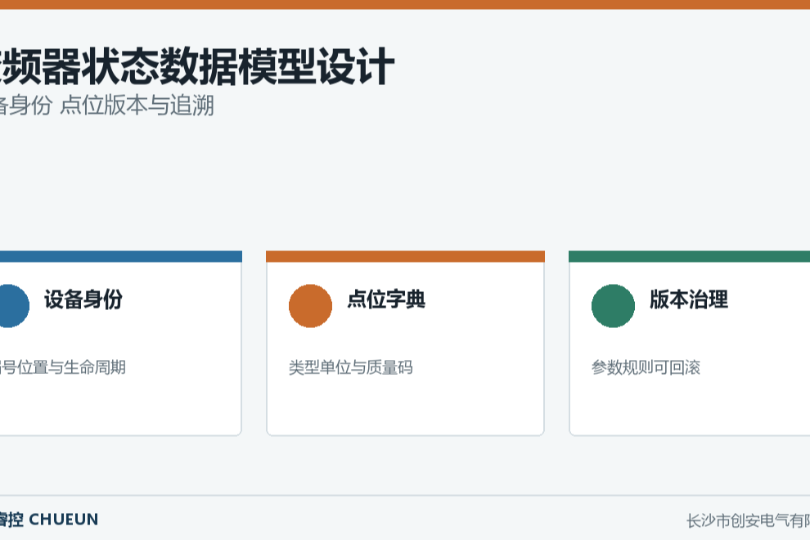This screenshot has width=810, height=540.
Task: Click the green accent bar atop 版本治理 card
Action: (x=689, y=256)
